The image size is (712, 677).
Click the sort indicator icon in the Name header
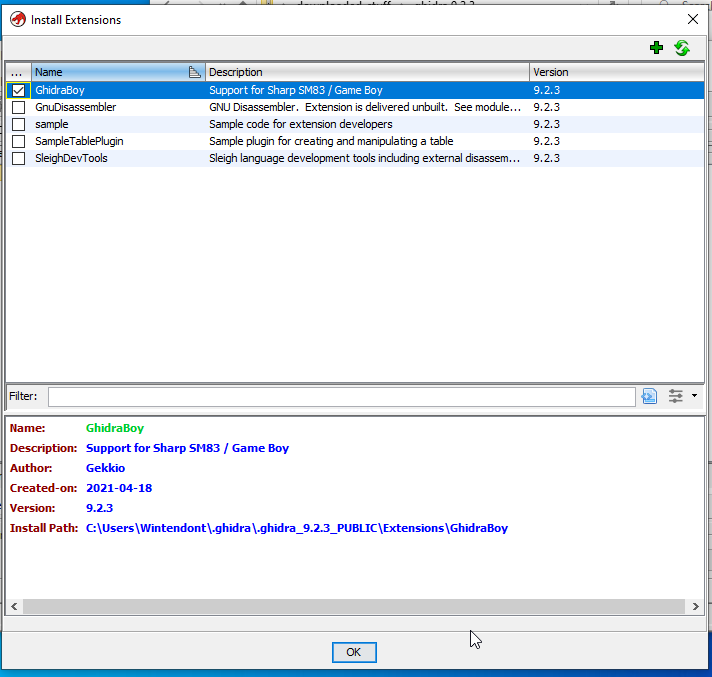194,72
